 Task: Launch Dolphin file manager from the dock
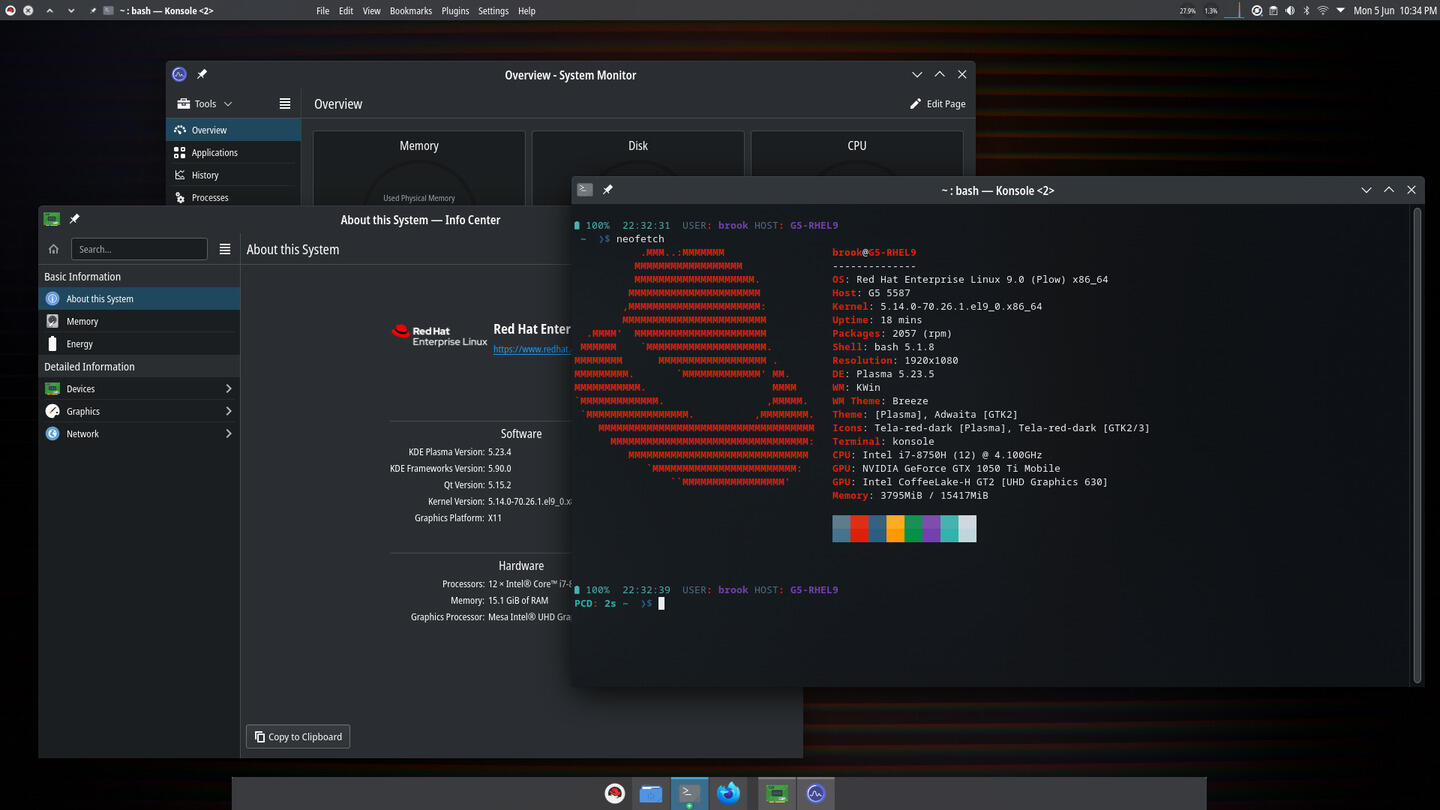651,794
